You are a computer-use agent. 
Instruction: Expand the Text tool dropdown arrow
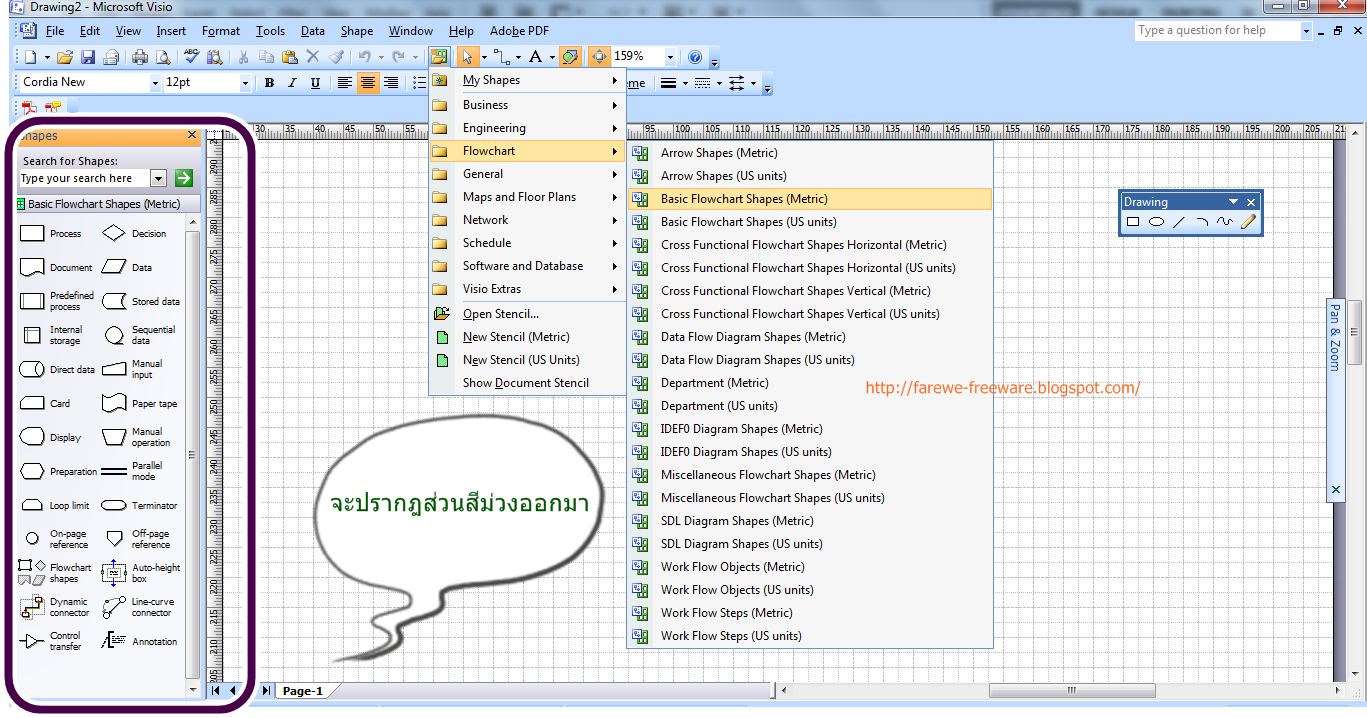tap(552, 57)
